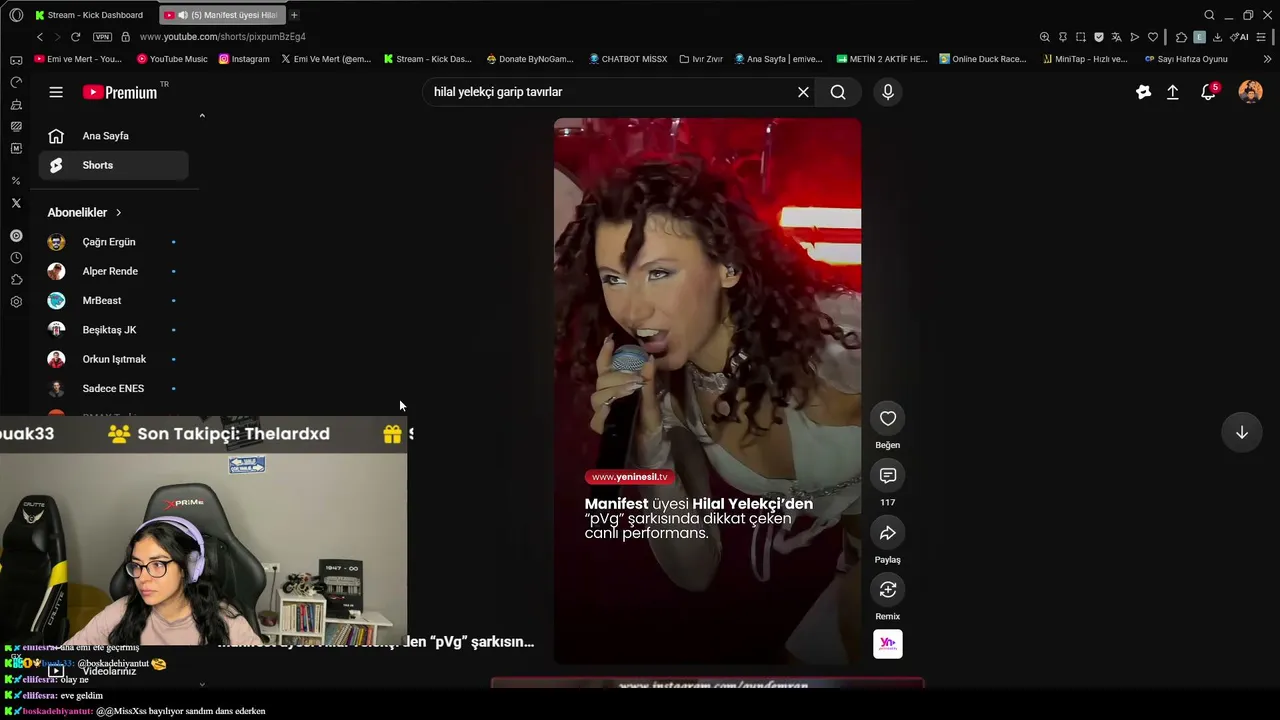This screenshot has width=1280, height=720.
Task: Open the ad blocker shield icon
Action: coord(1099,37)
